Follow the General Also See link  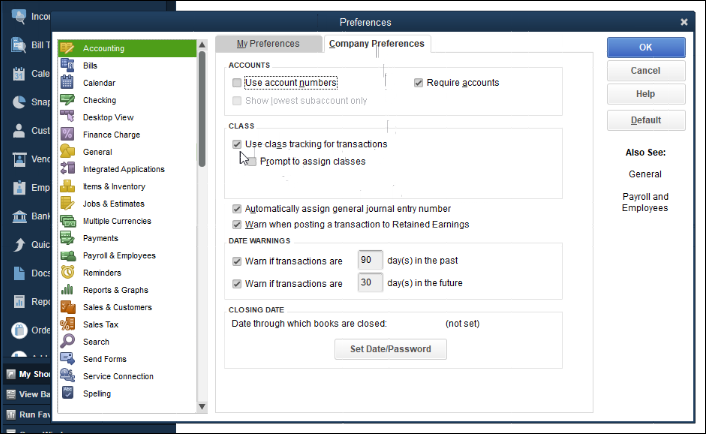point(645,174)
